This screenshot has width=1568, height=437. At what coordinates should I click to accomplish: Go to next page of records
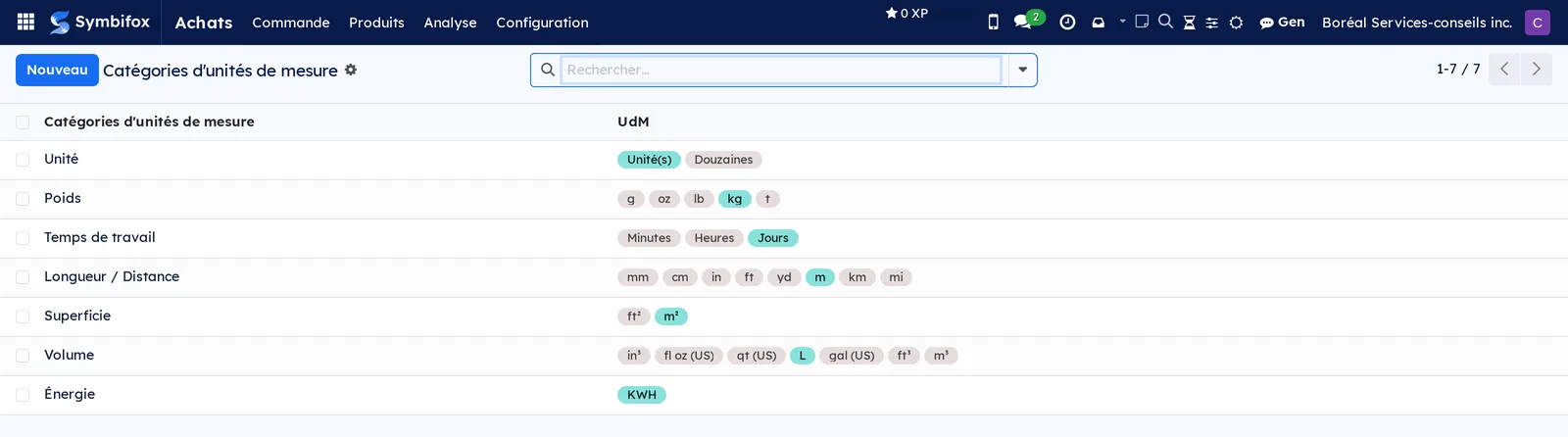pos(1536,69)
